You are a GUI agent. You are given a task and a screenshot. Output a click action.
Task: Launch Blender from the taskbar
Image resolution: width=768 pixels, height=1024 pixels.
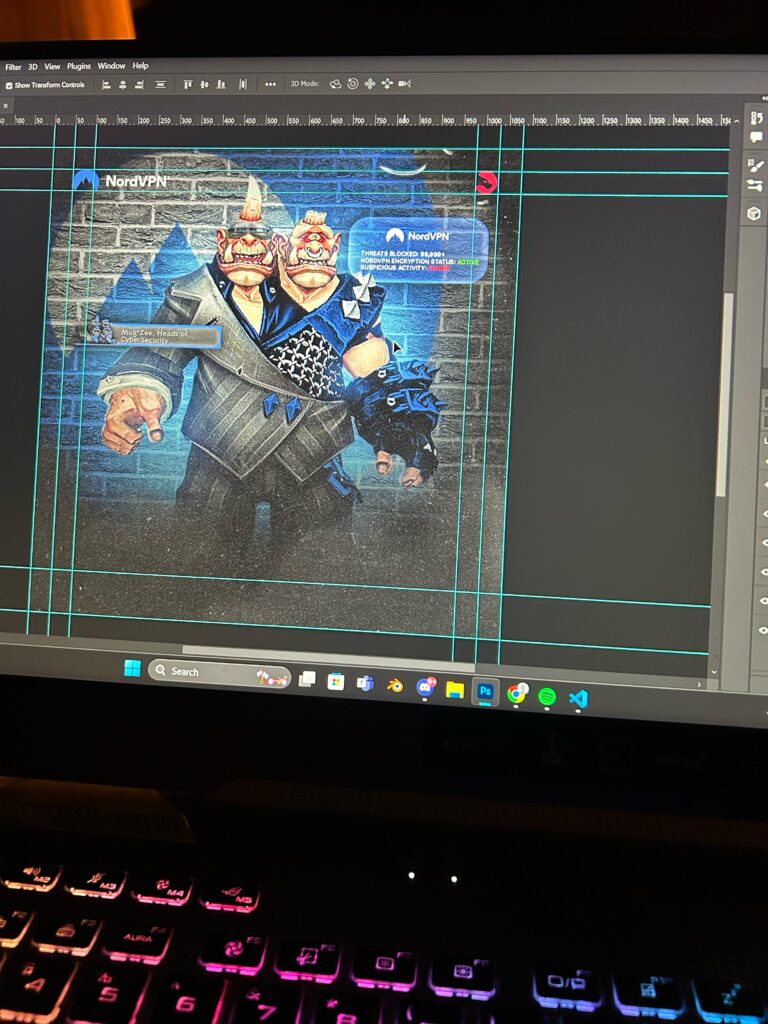395,686
